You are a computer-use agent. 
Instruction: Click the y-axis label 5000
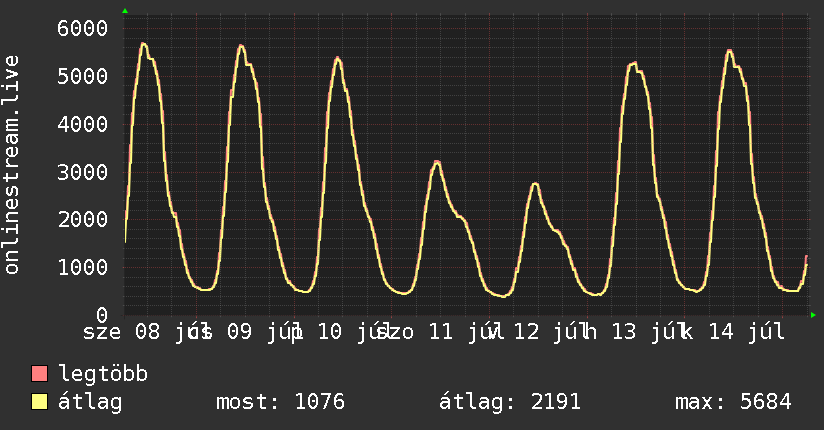(x=83, y=76)
